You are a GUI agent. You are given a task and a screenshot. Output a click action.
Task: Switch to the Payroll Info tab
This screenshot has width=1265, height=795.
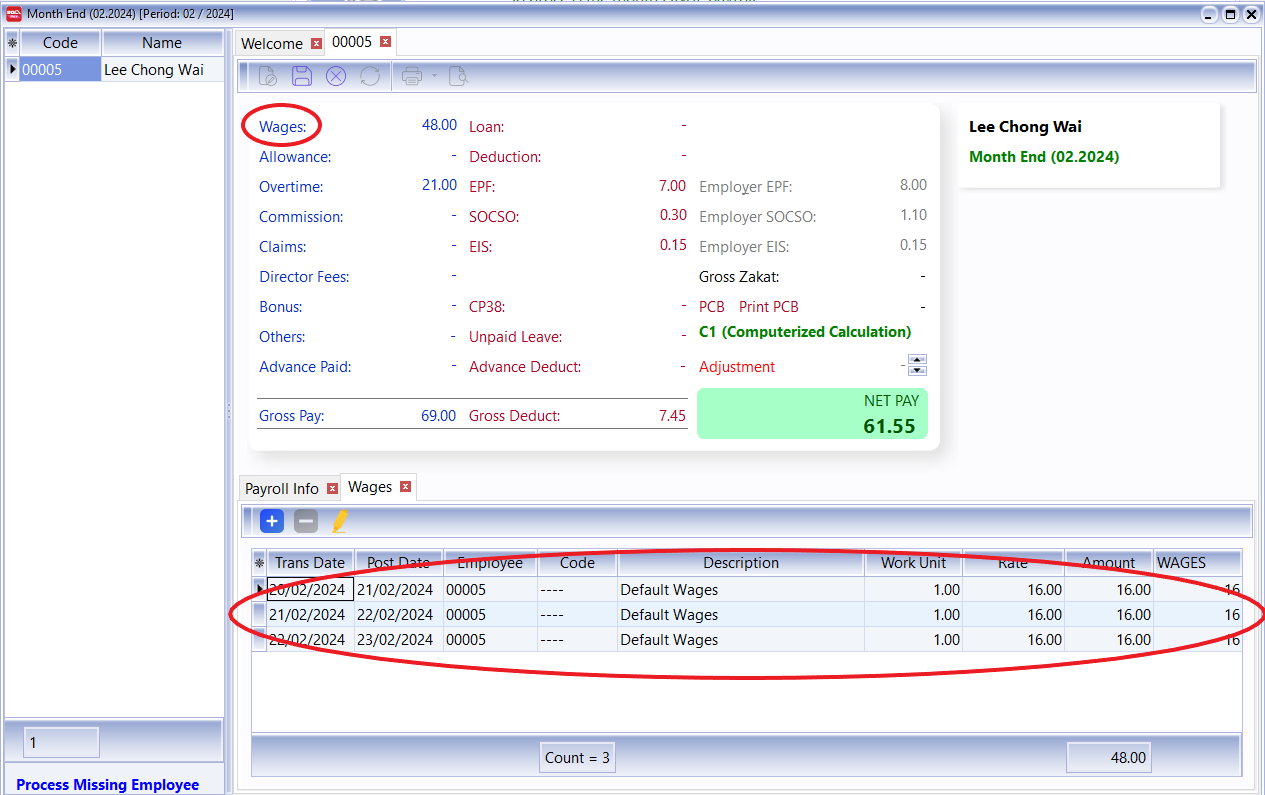282,489
